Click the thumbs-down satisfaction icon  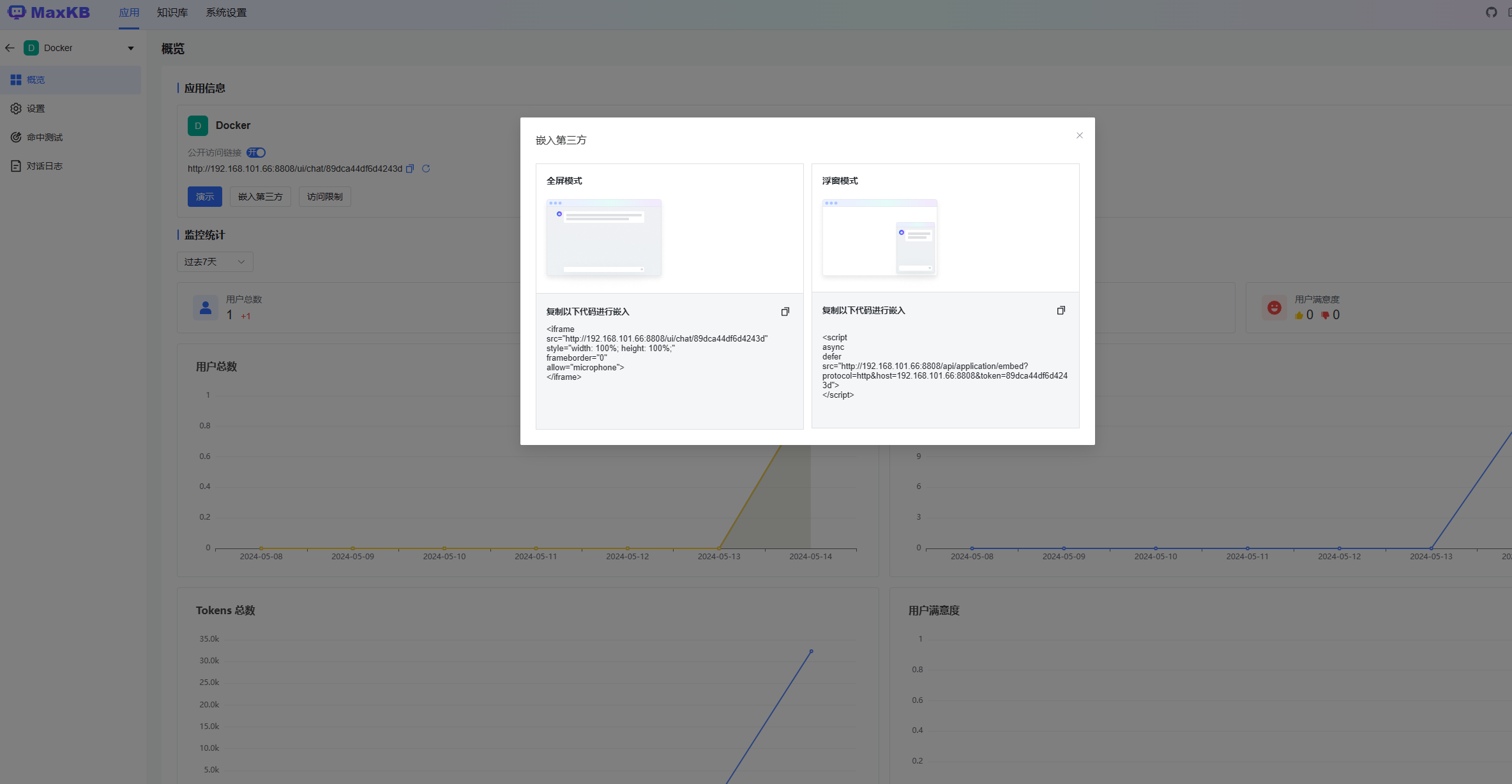[1325, 315]
